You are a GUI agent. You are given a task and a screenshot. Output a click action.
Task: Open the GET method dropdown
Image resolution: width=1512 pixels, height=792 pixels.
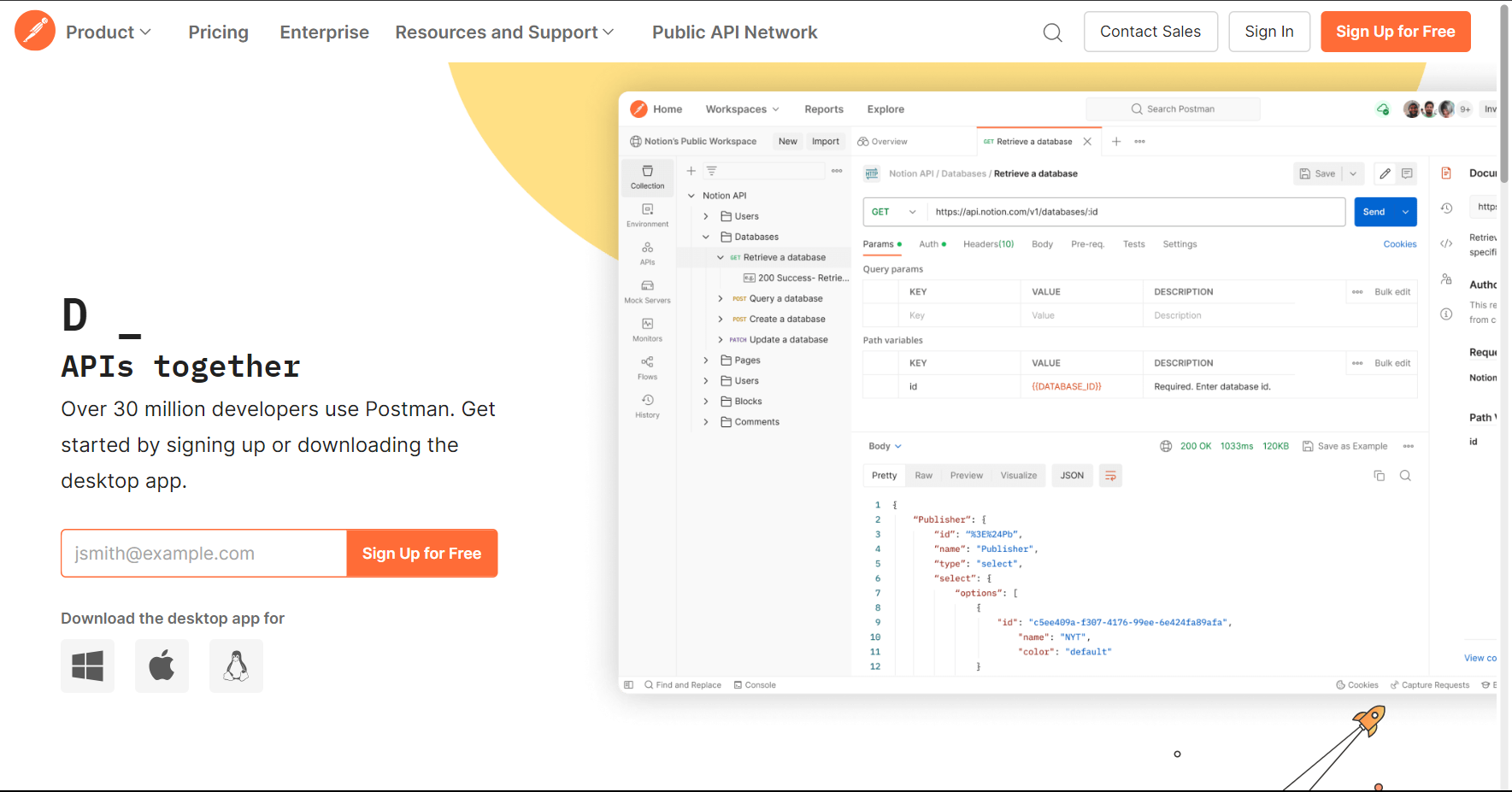point(894,212)
